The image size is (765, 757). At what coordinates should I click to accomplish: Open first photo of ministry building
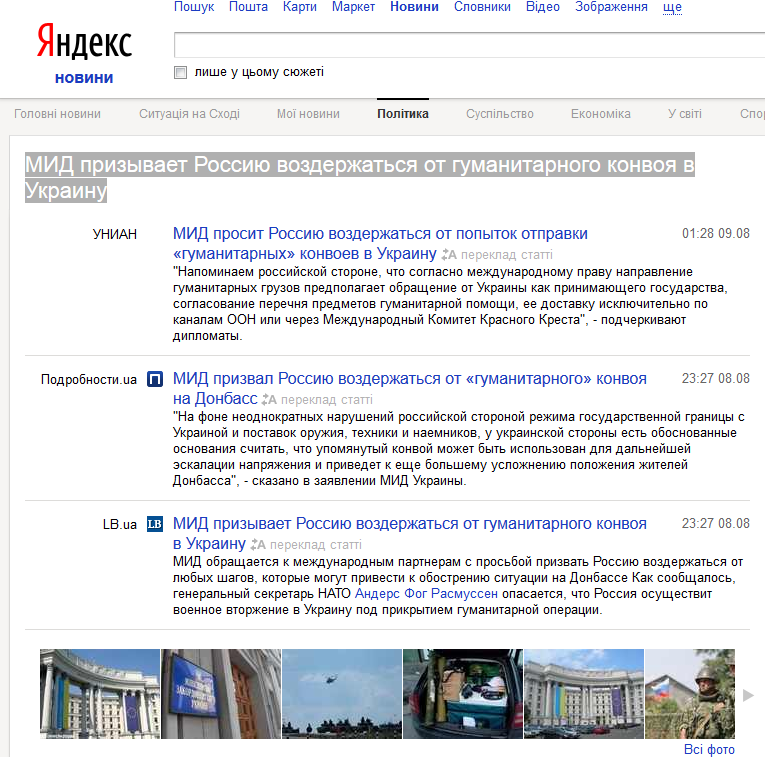pos(100,694)
